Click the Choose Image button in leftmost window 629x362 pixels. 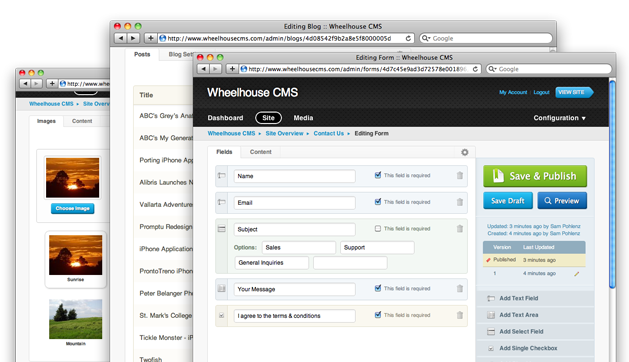73,208
